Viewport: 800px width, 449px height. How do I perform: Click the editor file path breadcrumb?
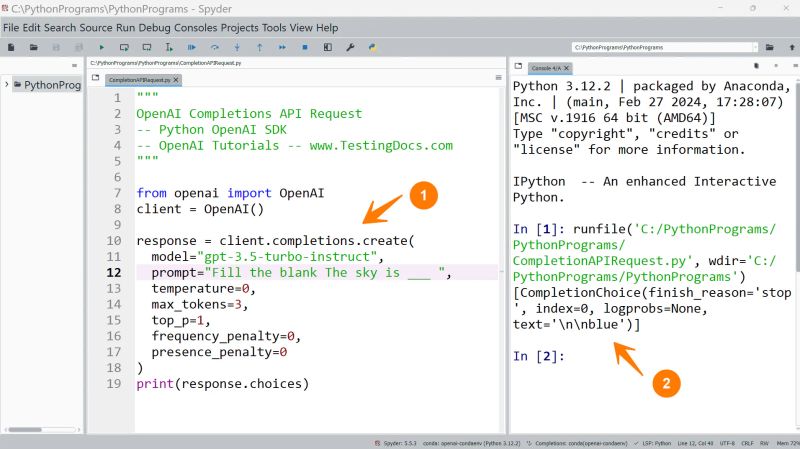pos(165,63)
